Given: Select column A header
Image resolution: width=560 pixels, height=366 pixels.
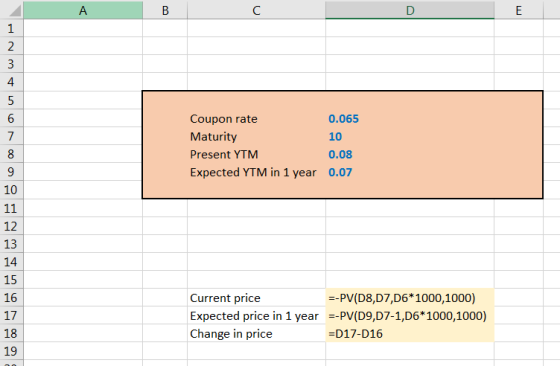Looking at the screenshot, I should [83, 10].
